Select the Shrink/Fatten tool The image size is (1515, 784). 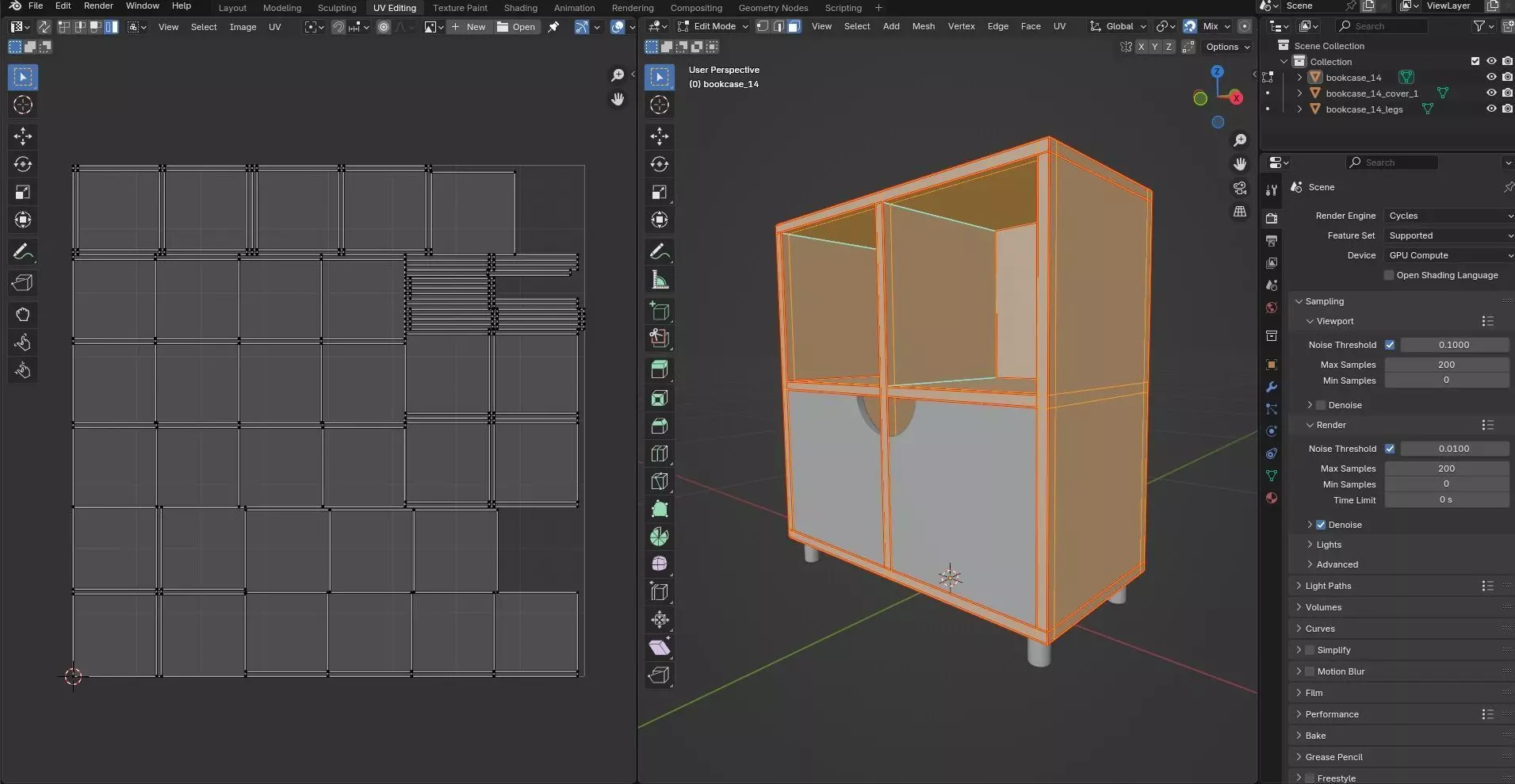point(660,619)
